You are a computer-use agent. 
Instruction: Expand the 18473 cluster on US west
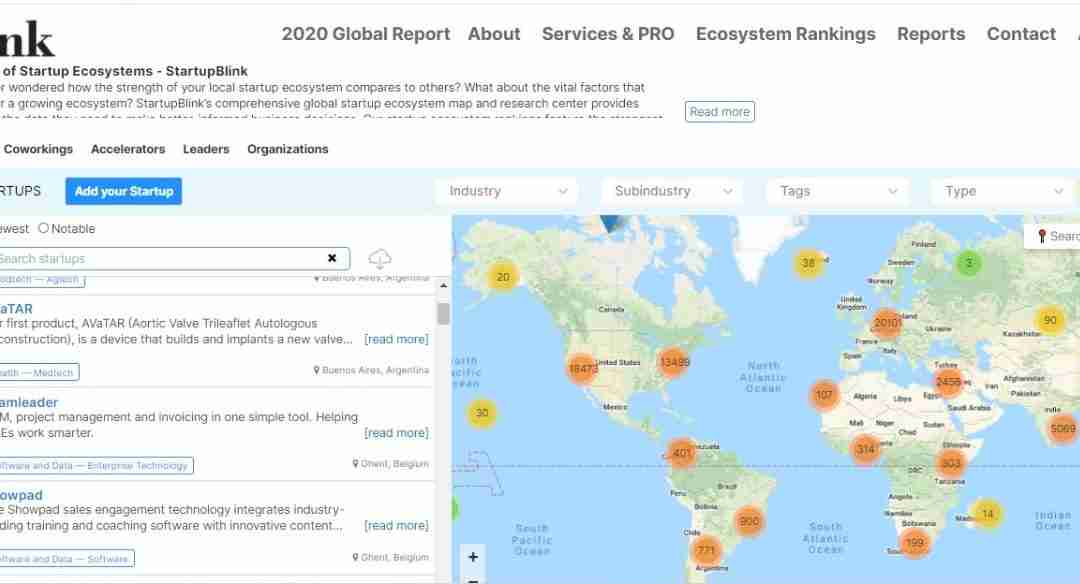583,368
